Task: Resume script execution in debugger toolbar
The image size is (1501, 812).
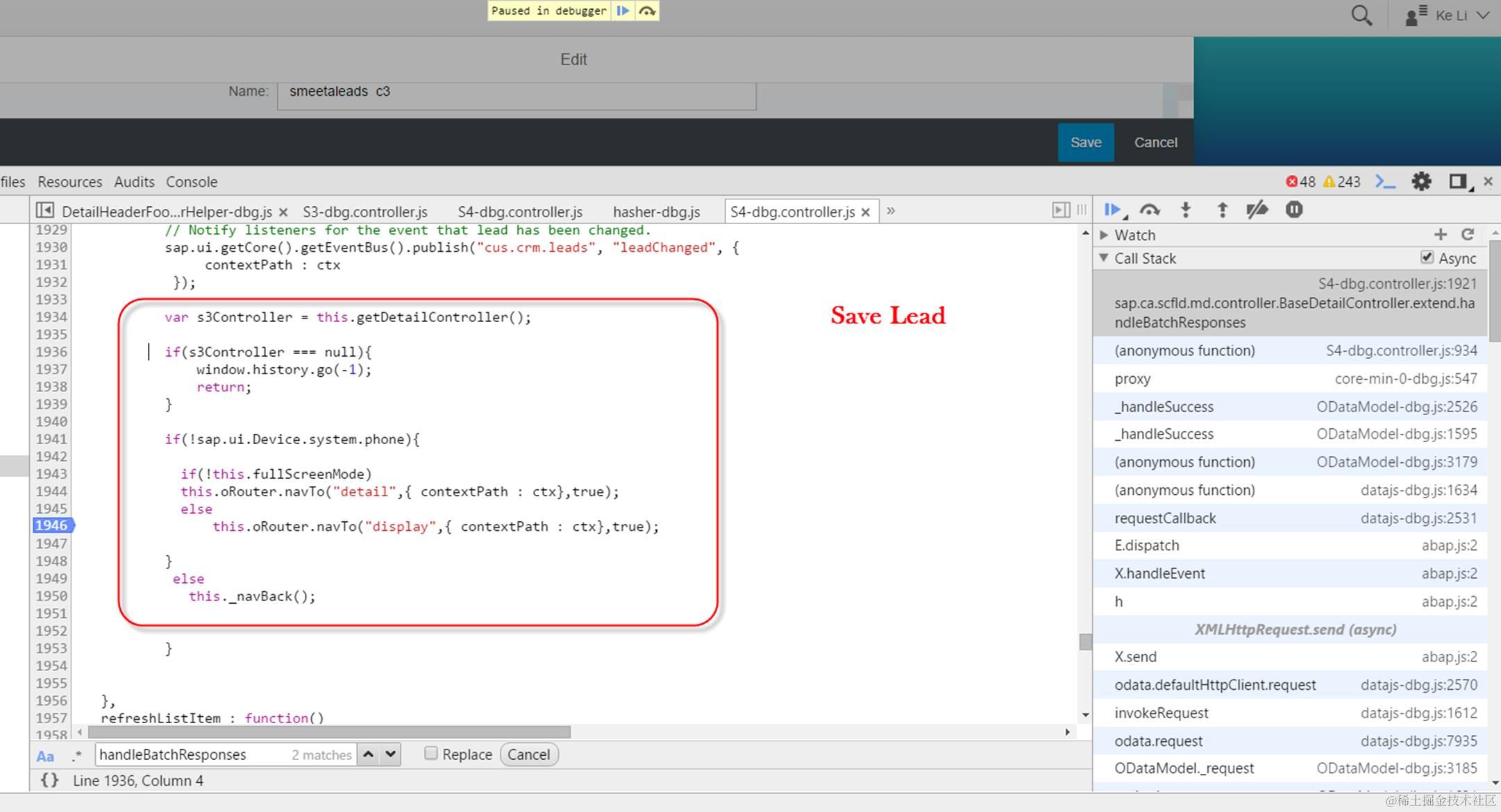Action: [1112, 210]
